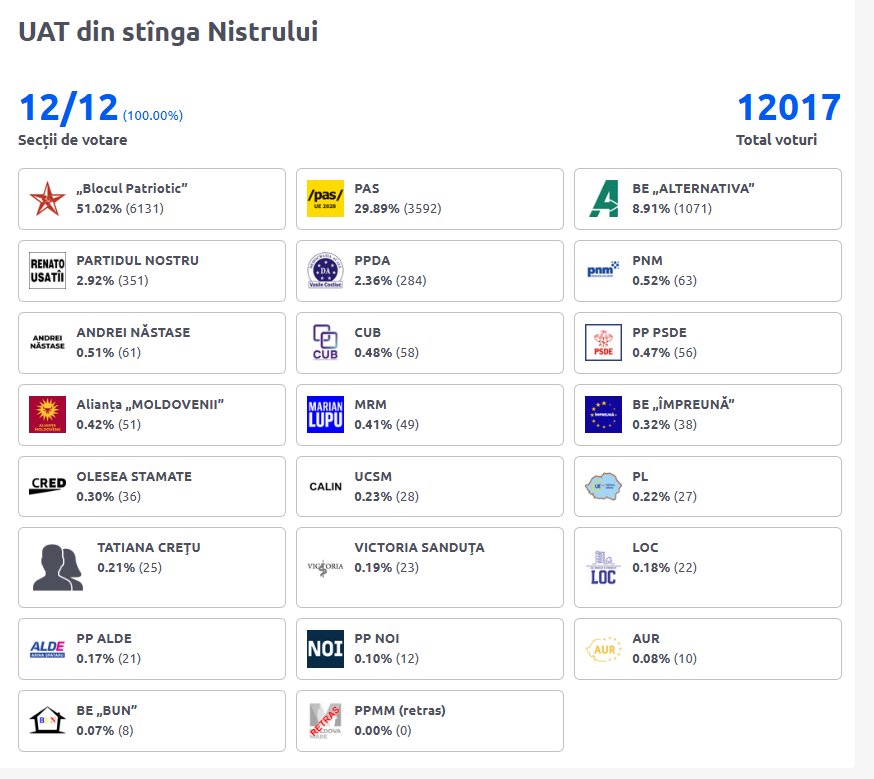This screenshot has height=779, width=874.
Task: Click the PP ALDE party name
Action: pyautogui.click(x=104, y=639)
